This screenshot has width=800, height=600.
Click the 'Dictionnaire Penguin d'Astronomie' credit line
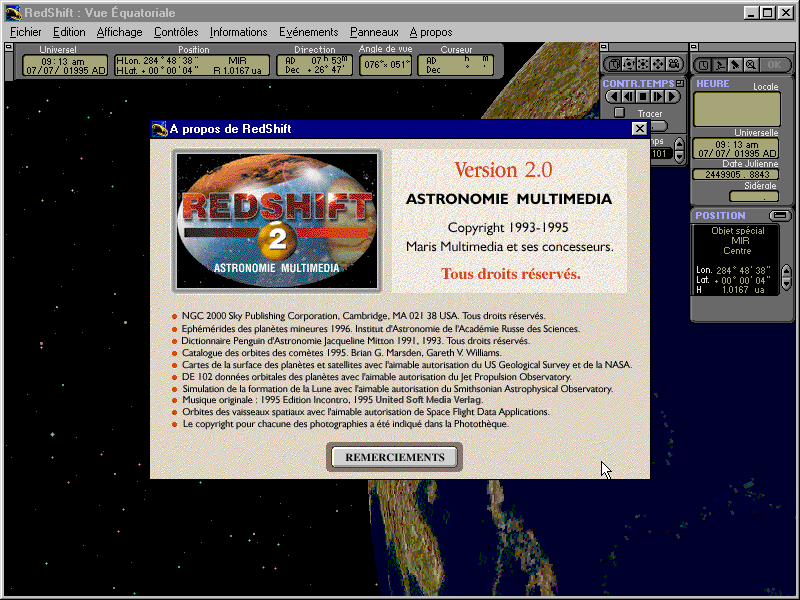pyautogui.click(x=356, y=341)
